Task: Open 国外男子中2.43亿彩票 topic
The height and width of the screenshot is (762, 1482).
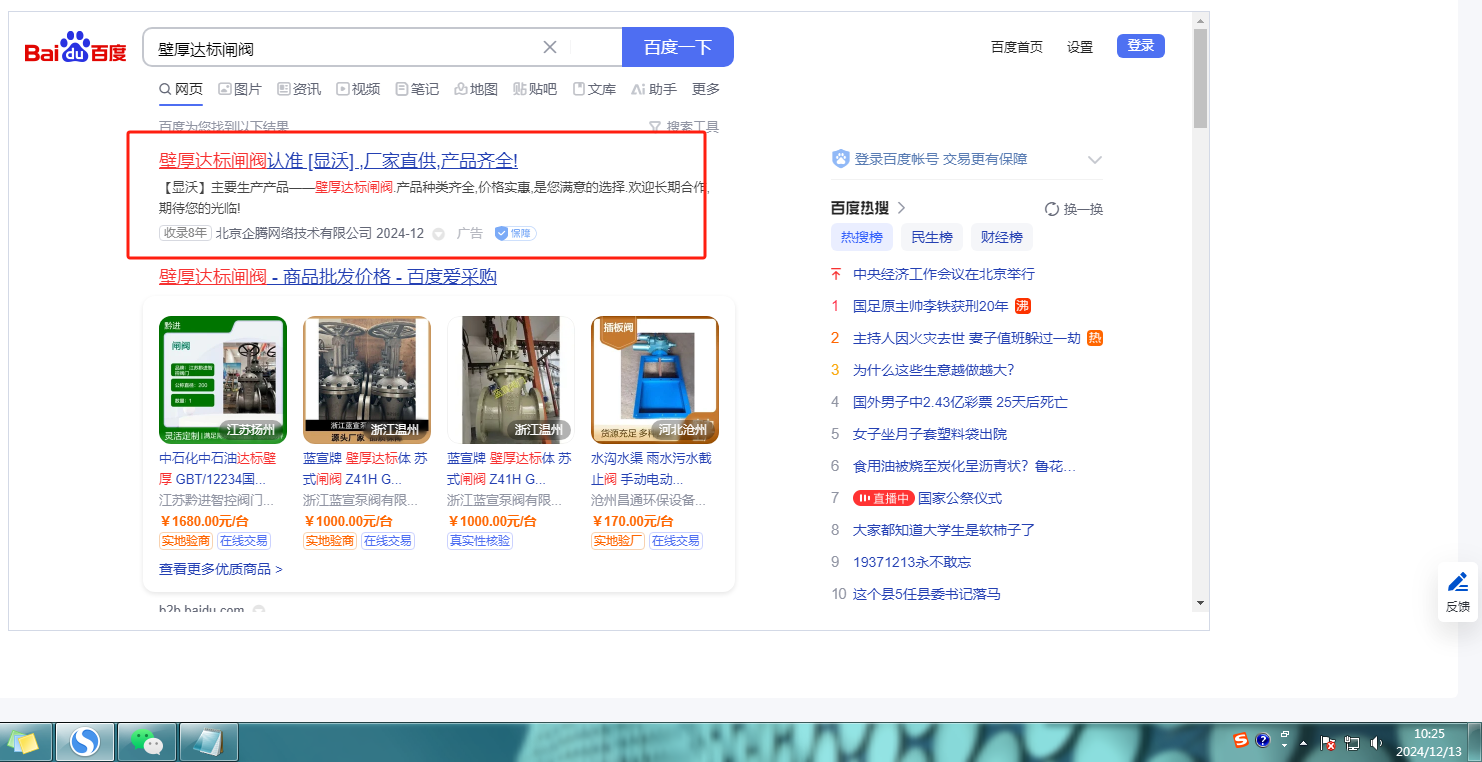Action: [960, 402]
